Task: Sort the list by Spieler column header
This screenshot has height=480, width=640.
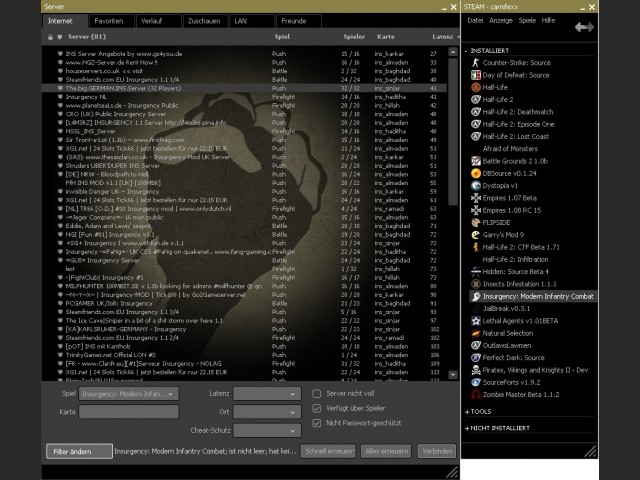Action: click(354, 37)
